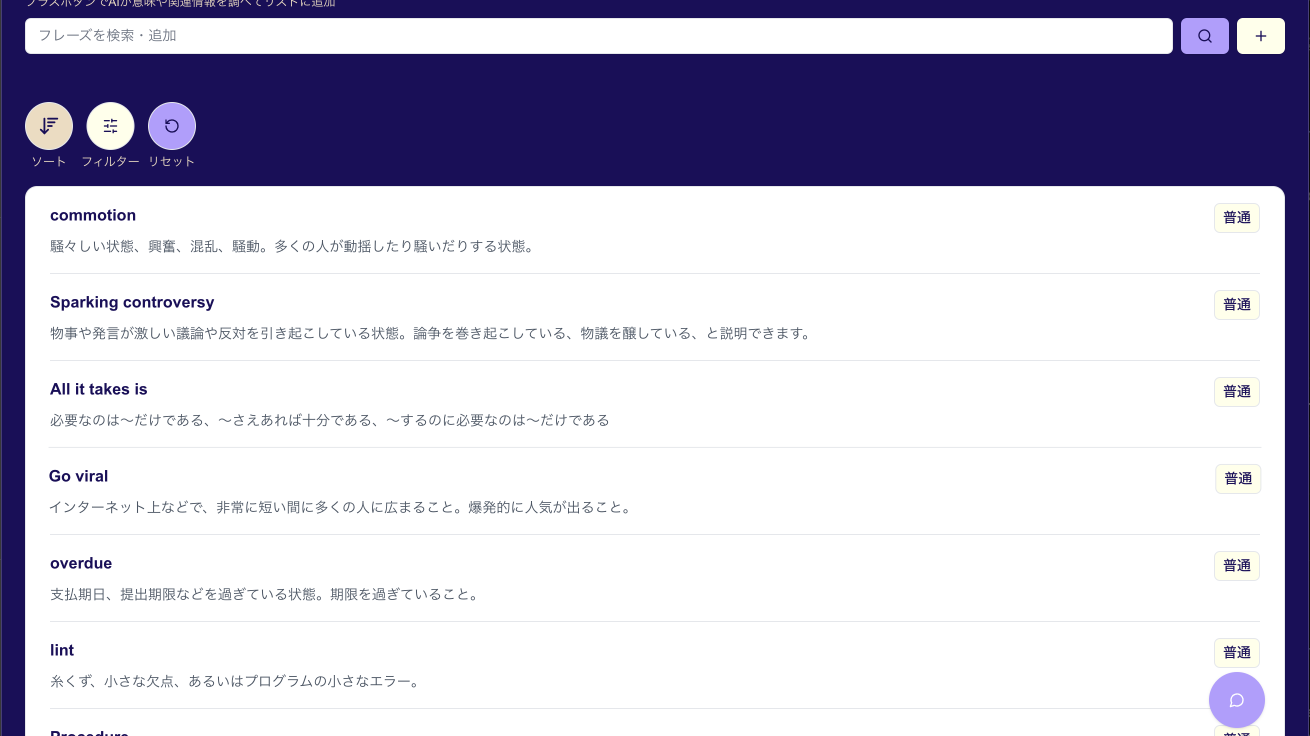Click the definition starting 支払期日、提出期限
This screenshot has height=736, width=1310.
[267, 594]
